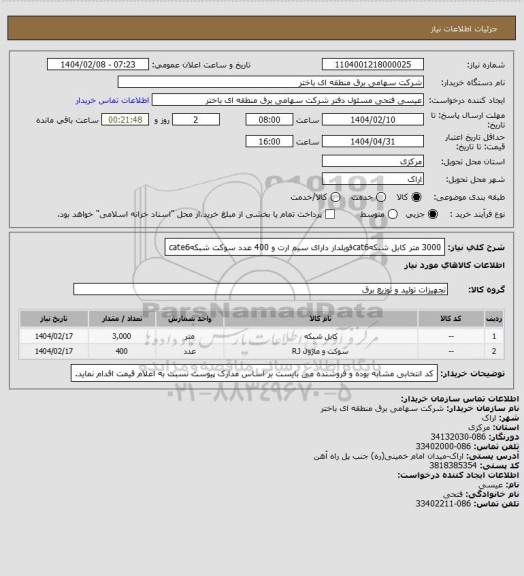
Task: Click the جزئیات اطلاعات نیاز header title
Action: [464, 29]
